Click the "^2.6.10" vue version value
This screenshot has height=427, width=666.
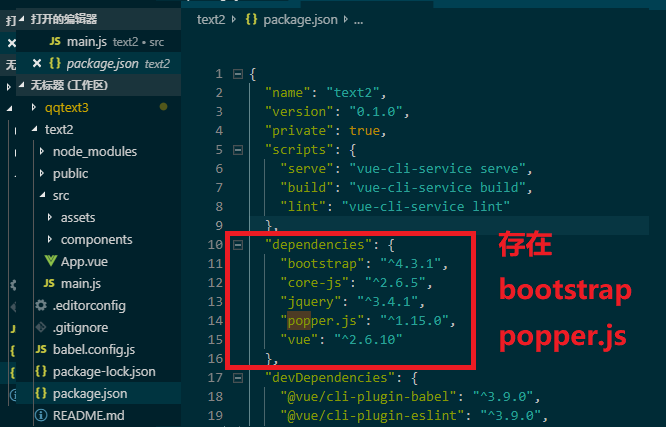coord(368,340)
